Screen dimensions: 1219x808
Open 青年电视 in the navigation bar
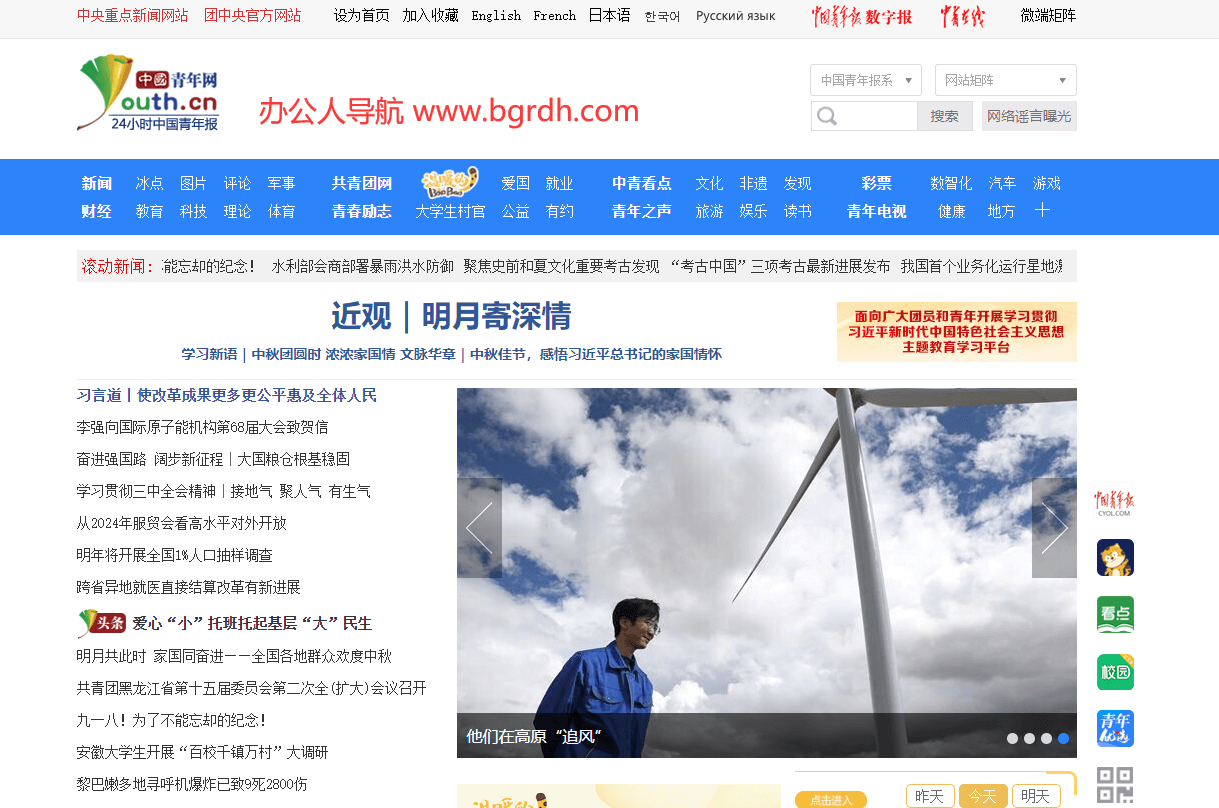pos(876,211)
